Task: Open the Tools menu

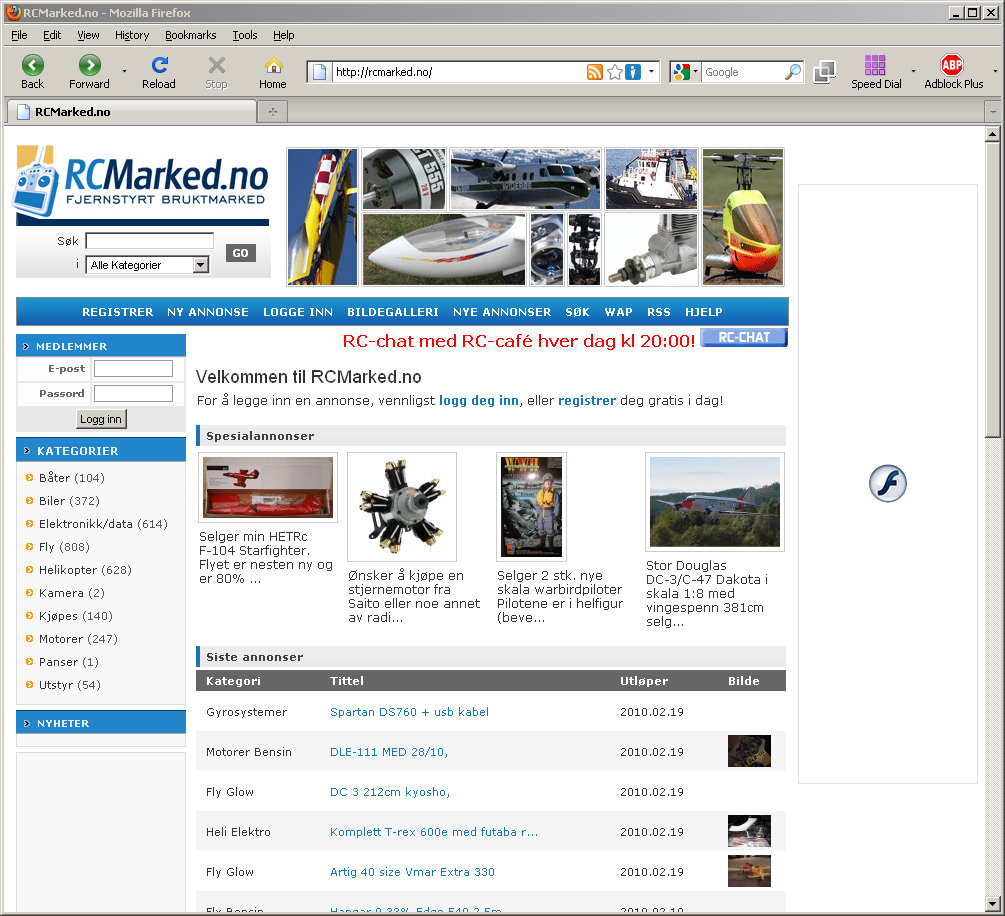Action: pyautogui.click(x=245, y=35)
